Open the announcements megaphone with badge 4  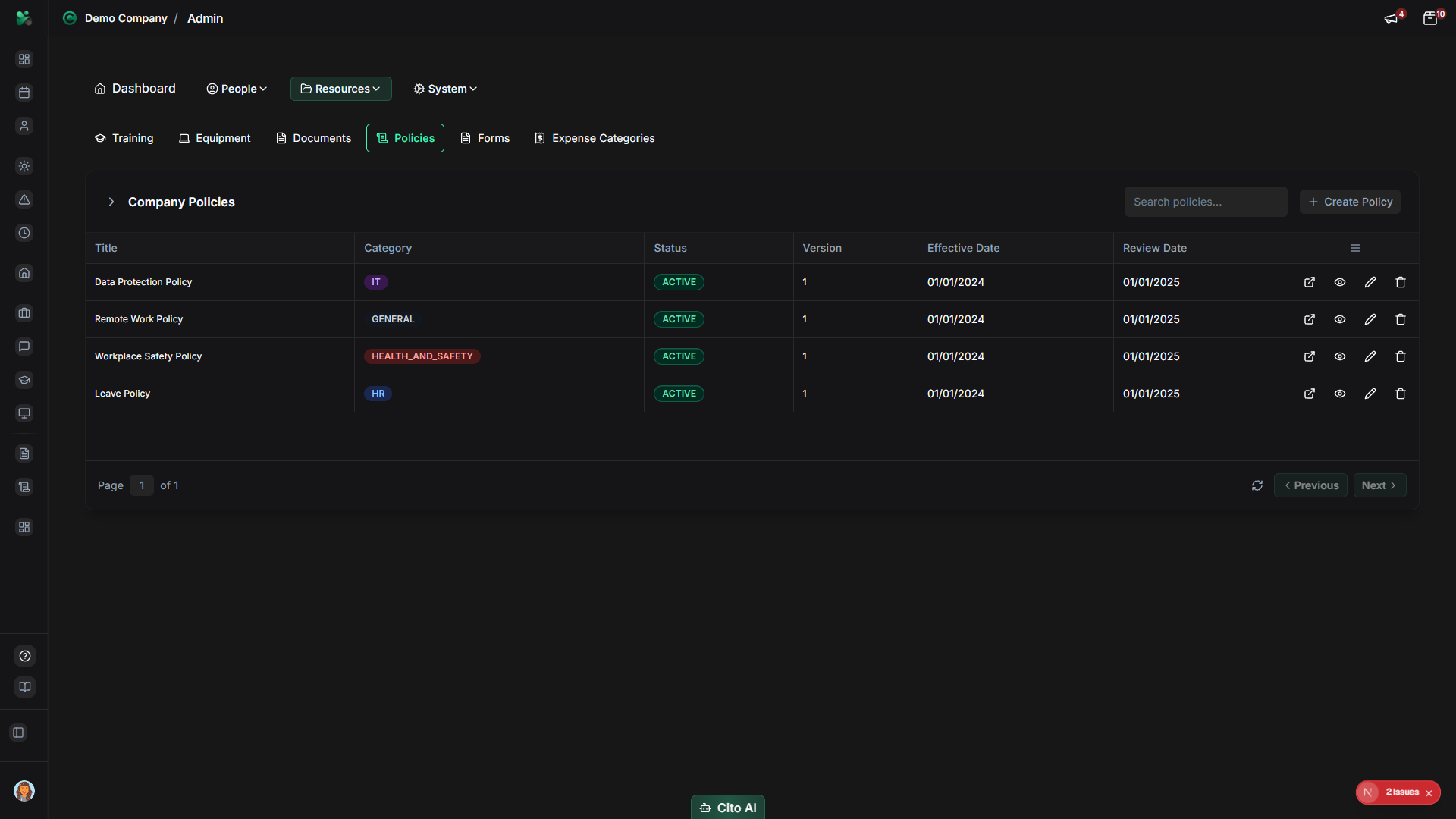tap(1392, 17)
